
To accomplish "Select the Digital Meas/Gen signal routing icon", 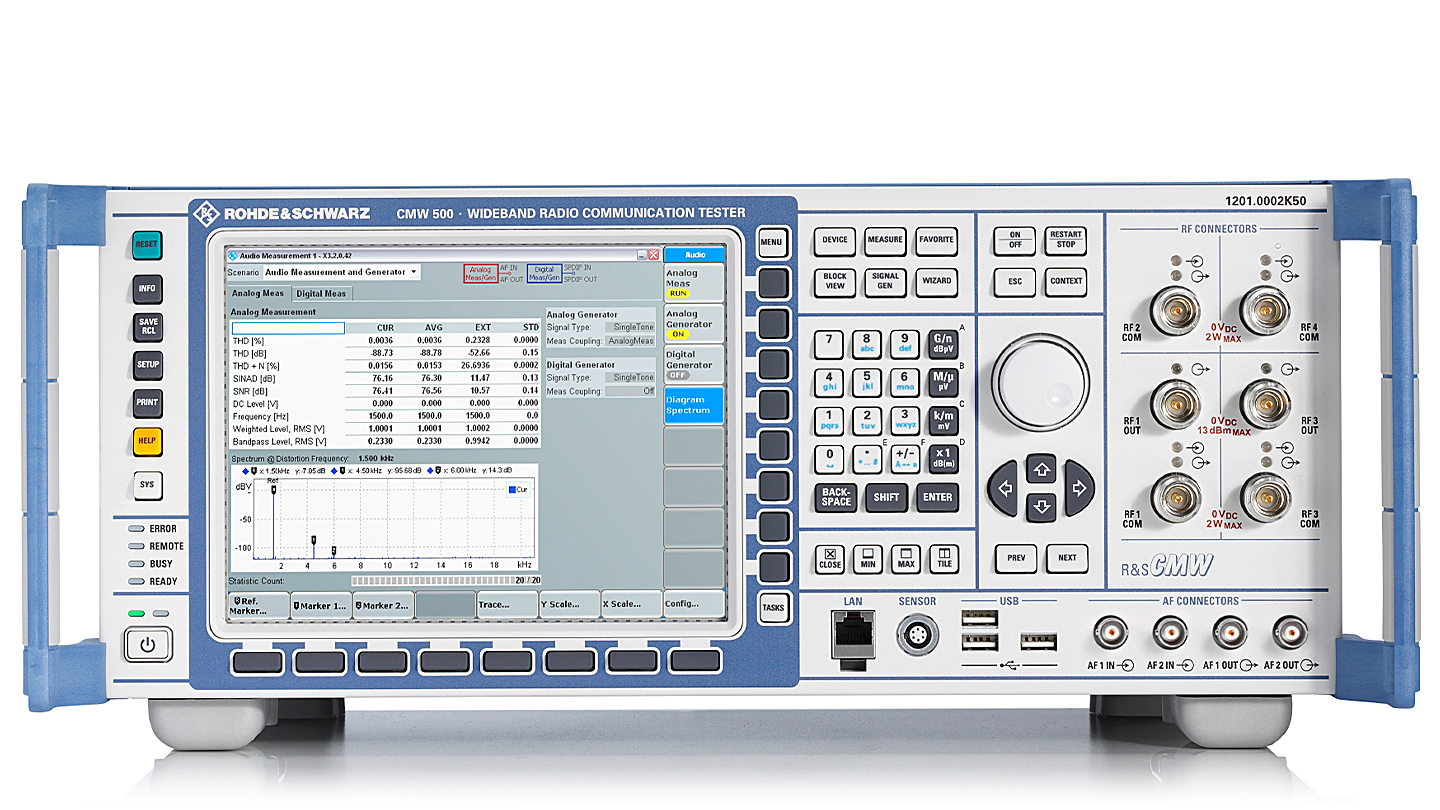I will 544,273.
